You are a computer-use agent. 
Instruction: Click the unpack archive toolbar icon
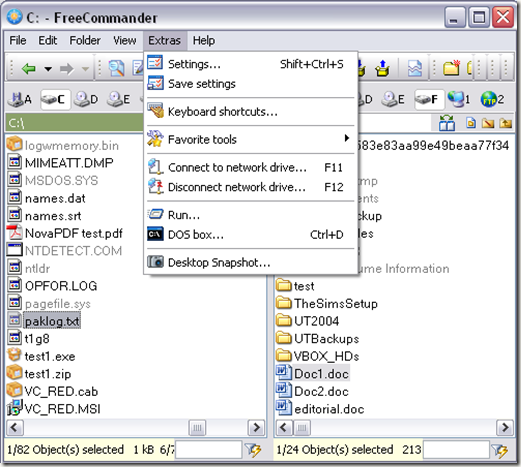pos(383,68)
